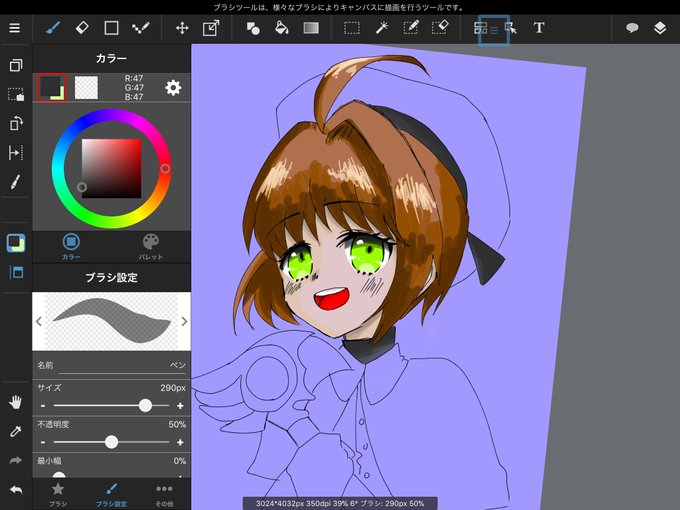Select the Text tool
The image size is (680, 510).
click(x=539, y=28)
